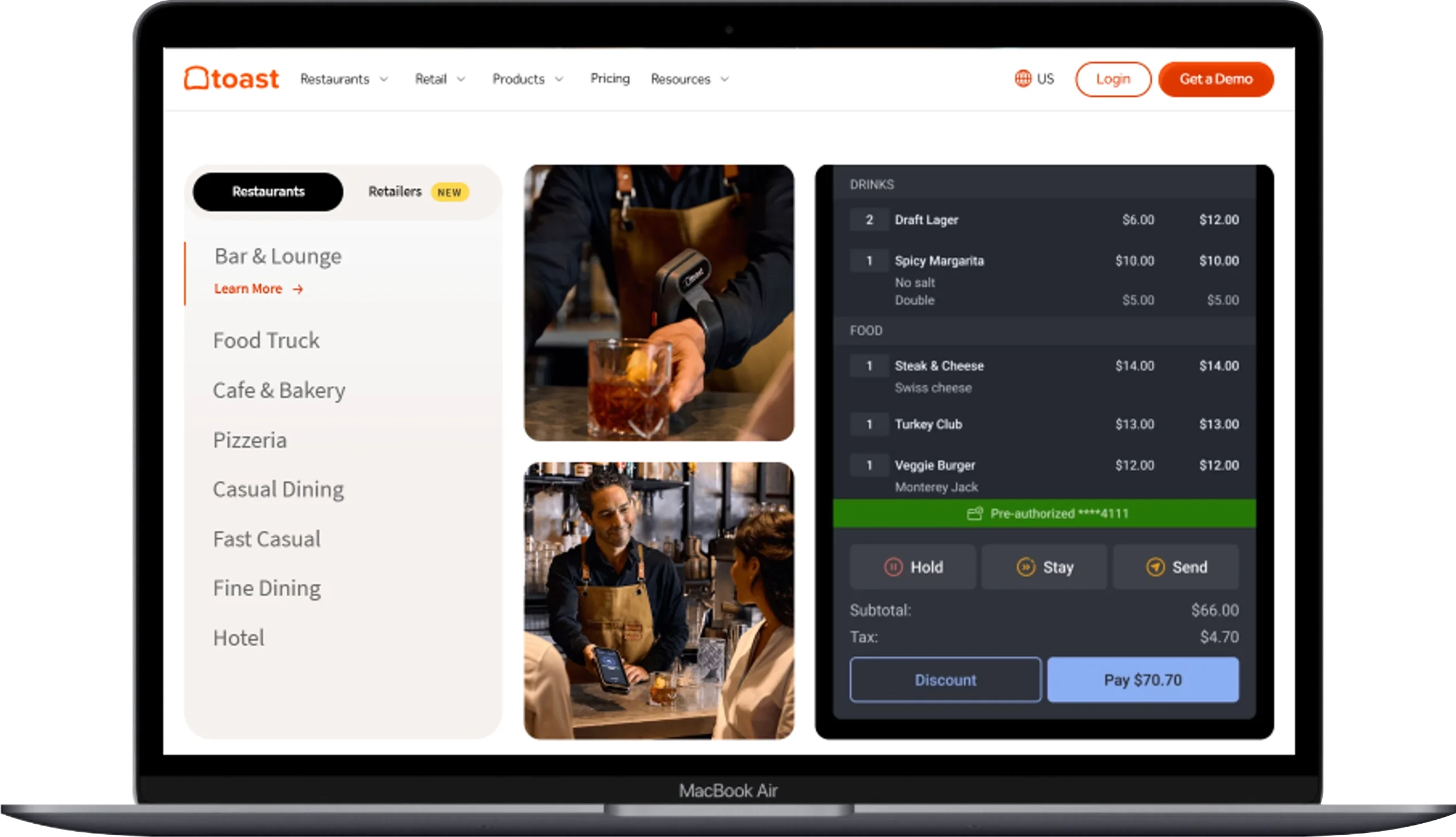Click the FOOD section header
The height and width of the screenshot is (837, 1456).
[x=1044, y=330]
